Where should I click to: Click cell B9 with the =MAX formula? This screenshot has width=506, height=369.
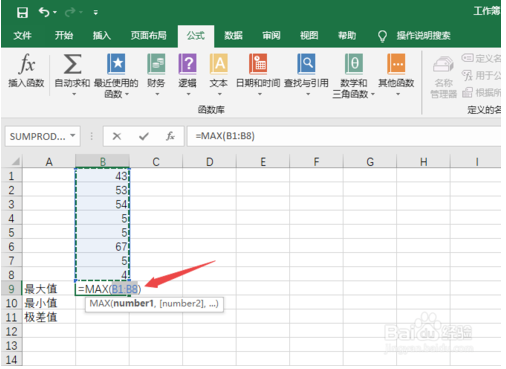click(102, 289)
